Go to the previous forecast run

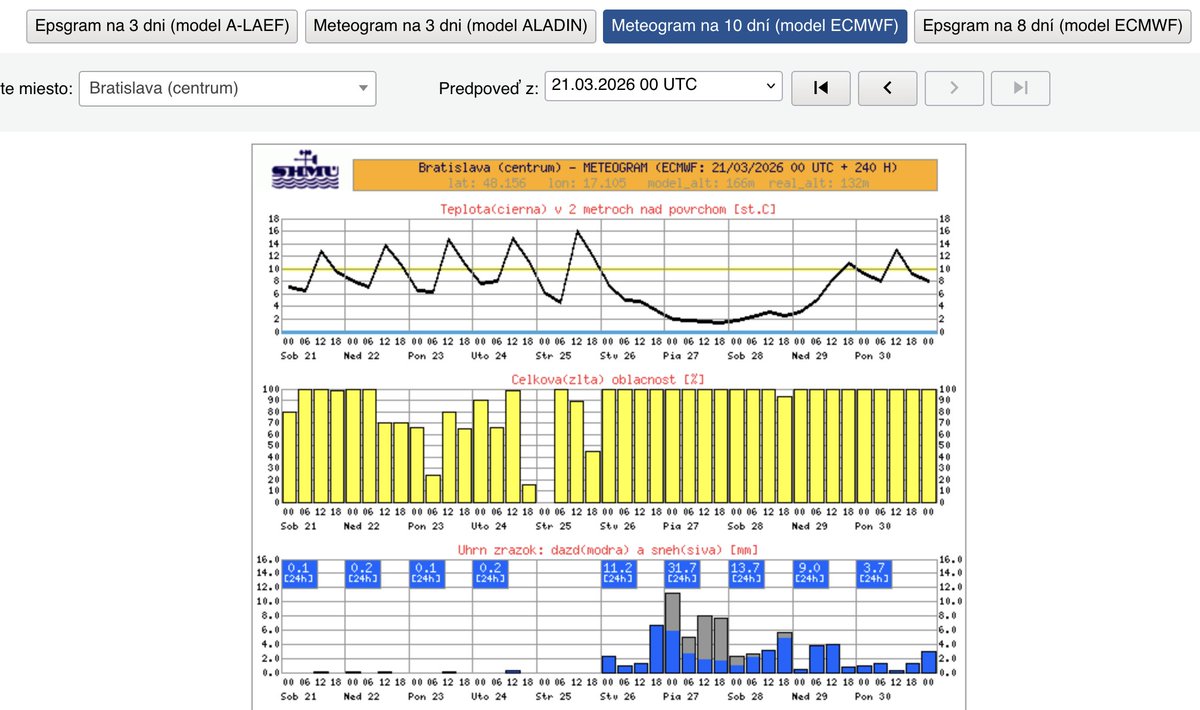tap(887, 88)
